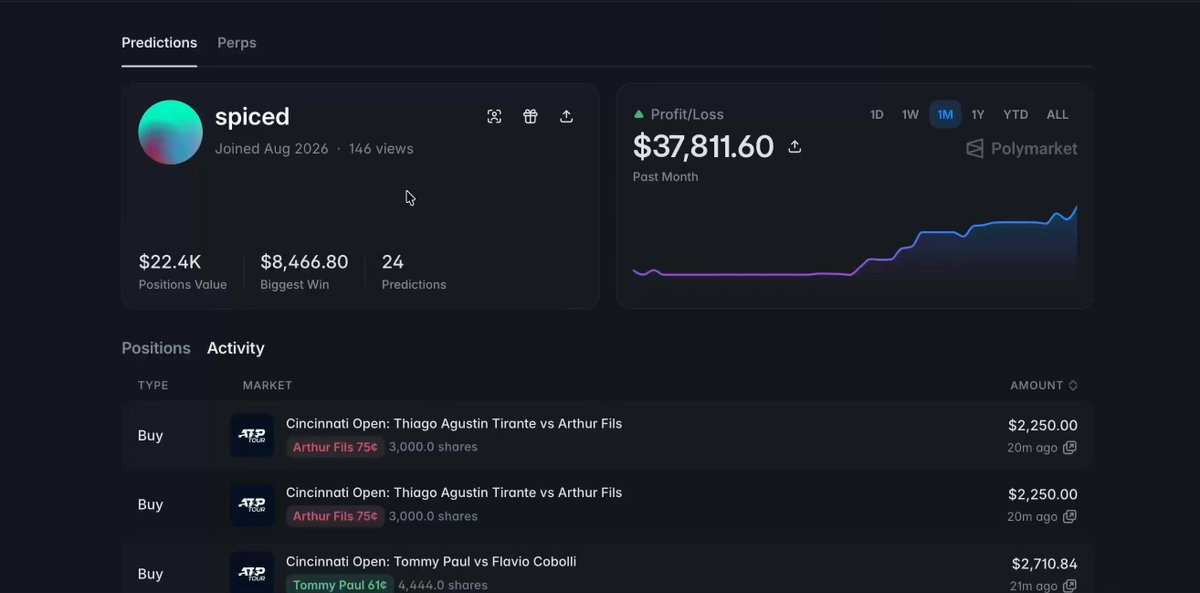Click the "$8,466.80" biggest win amount
The image size is (1200, 593).
[x=304, y=262]
